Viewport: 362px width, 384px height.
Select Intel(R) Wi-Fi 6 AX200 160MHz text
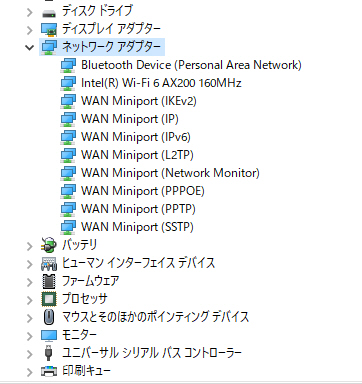click(161, 83)
